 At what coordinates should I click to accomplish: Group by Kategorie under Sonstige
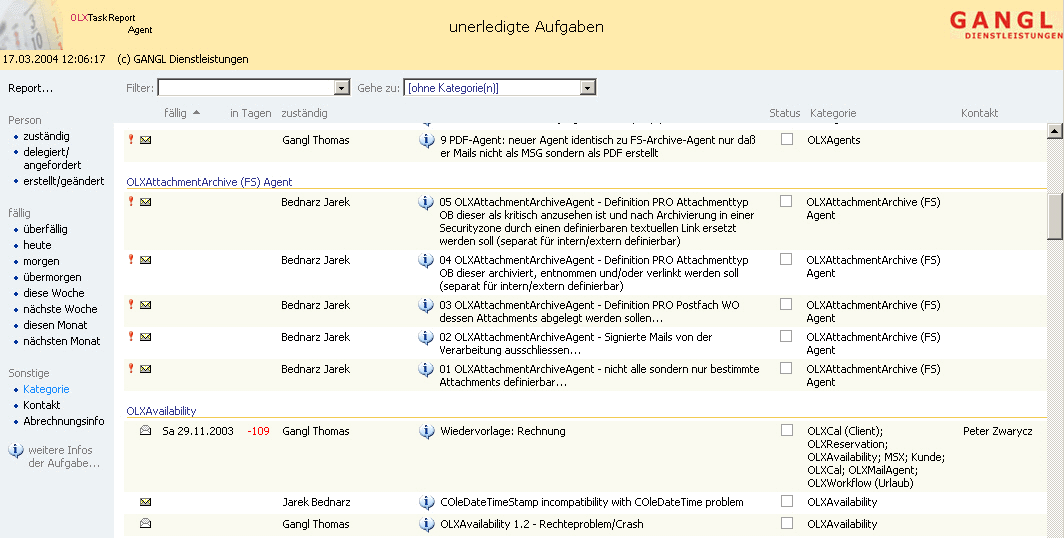coord(46,389)
